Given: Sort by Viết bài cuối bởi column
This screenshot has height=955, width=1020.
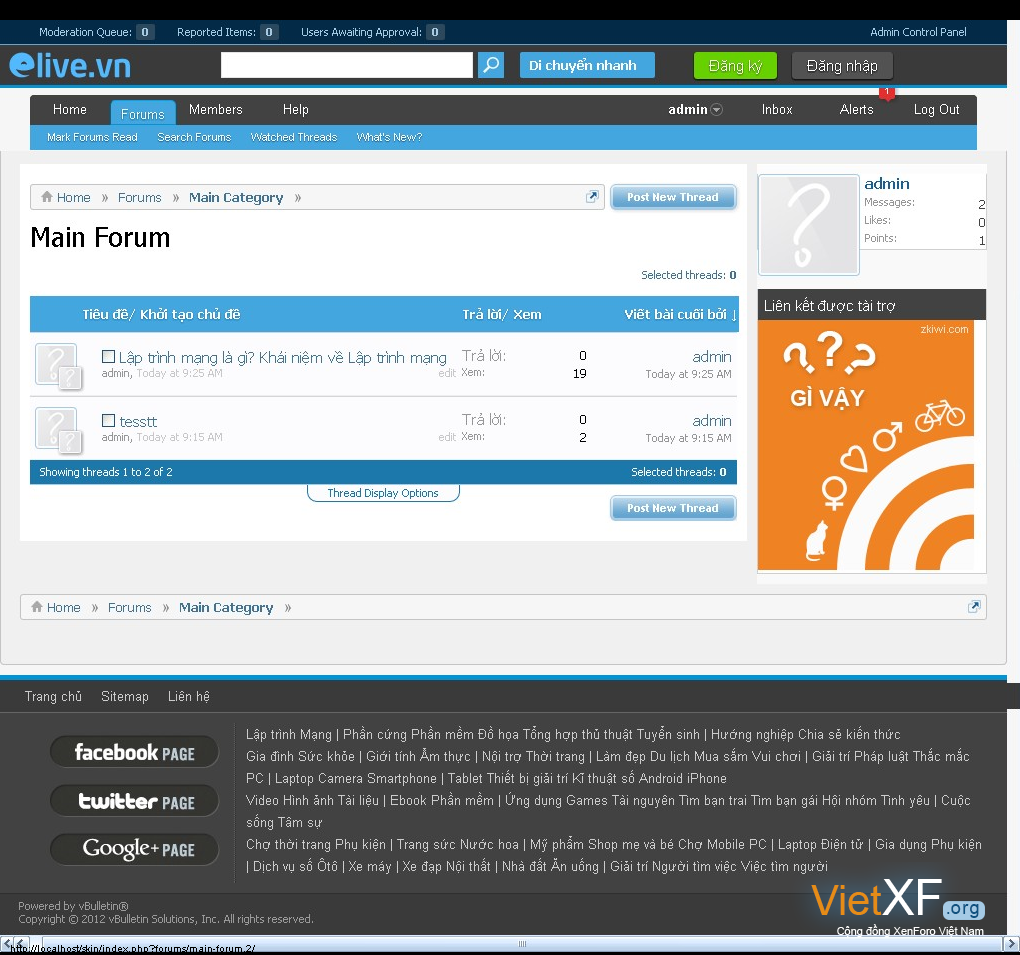Looking at the screenshot, I should click(680, 314).
